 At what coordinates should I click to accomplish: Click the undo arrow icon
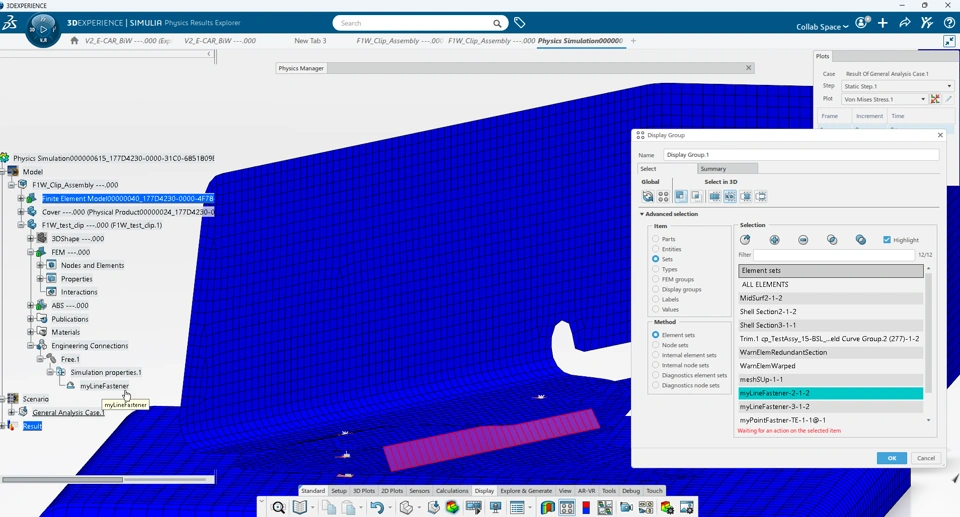[x=376, y=507]
